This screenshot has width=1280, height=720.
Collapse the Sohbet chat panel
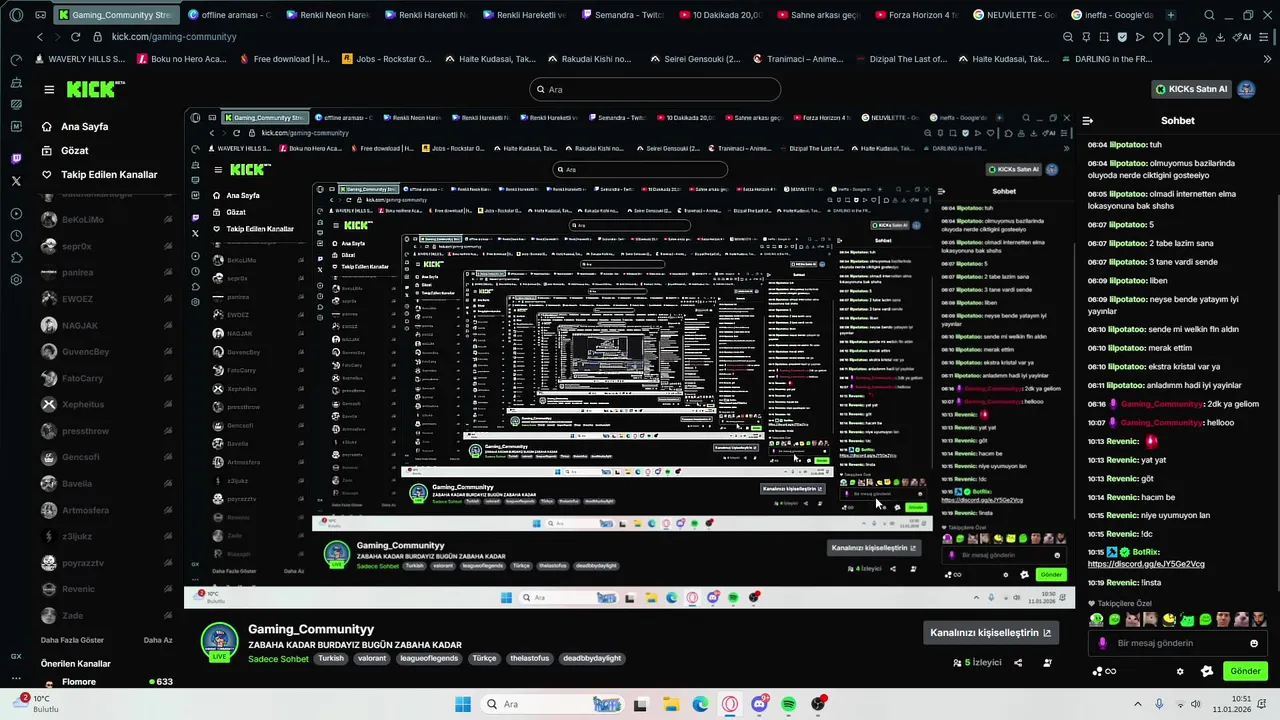pyautogui.click(x=1088, y=121)
